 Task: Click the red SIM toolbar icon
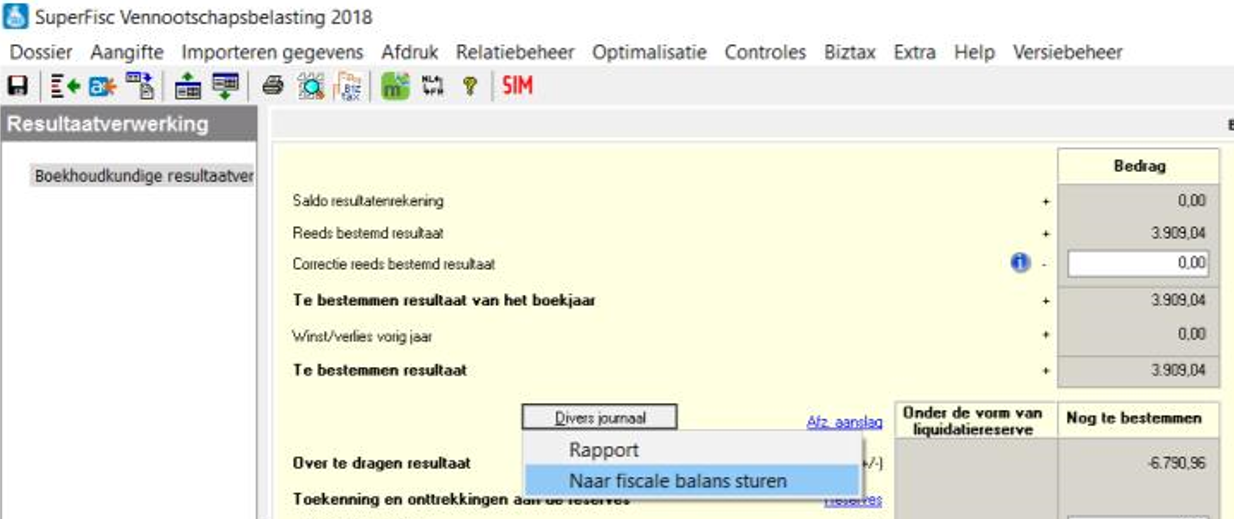tap(517, 87)
